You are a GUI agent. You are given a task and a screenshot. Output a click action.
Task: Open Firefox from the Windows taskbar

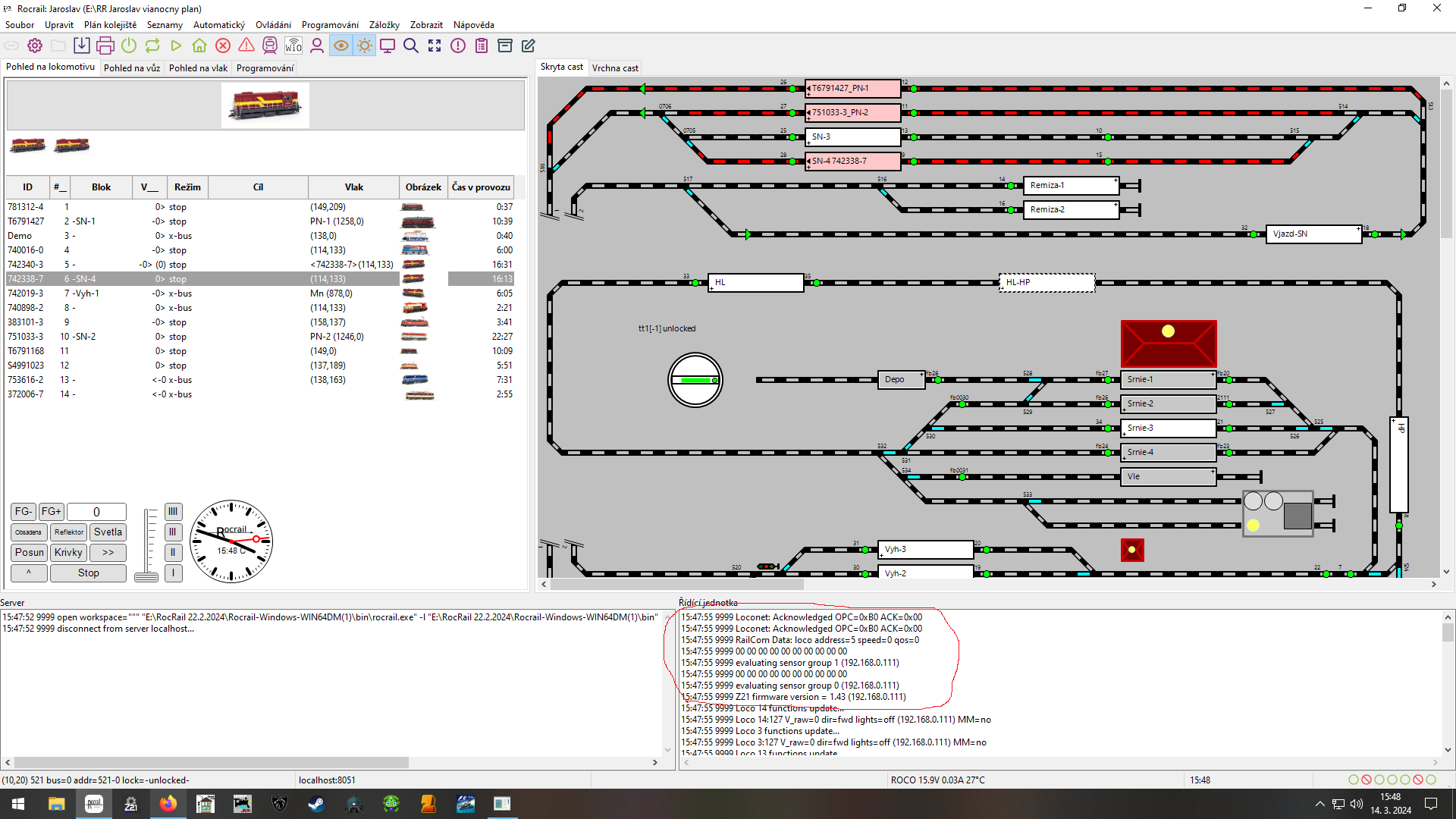pyautogui.click(x=168, y=804)
